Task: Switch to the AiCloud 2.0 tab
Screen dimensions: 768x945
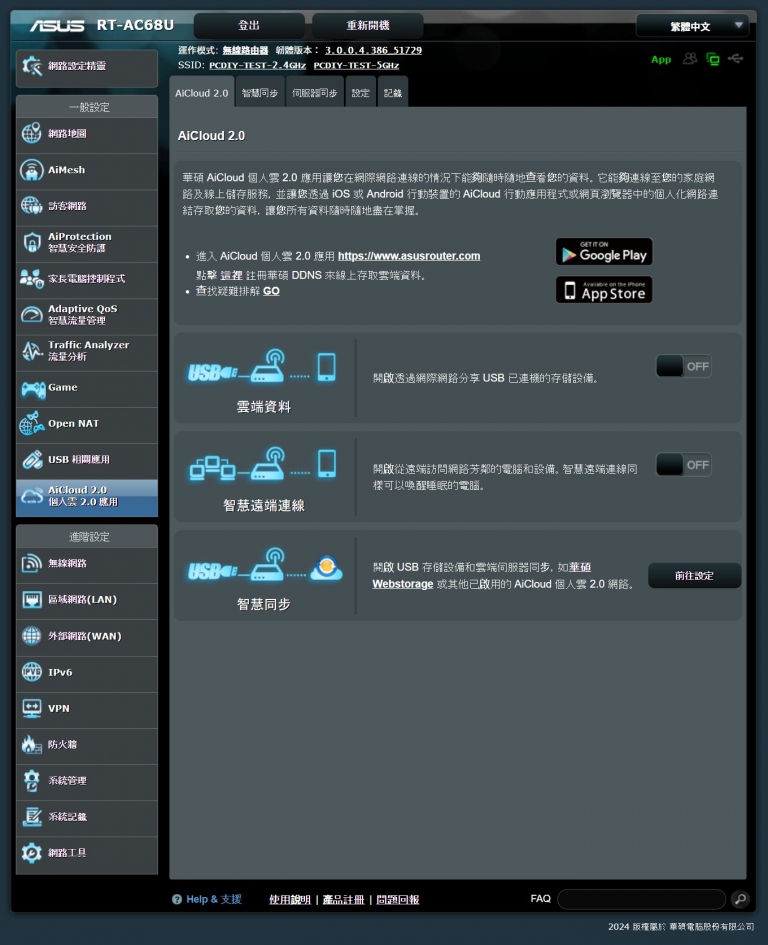Action: [x=202, y=93]
